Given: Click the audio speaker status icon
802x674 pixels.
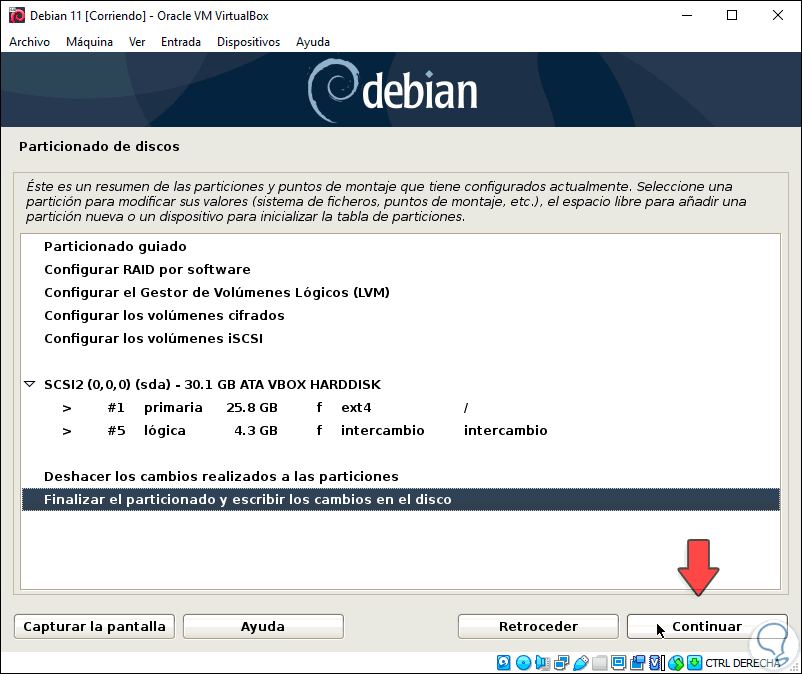Looking at the screenshot, I should click(542, 663).
